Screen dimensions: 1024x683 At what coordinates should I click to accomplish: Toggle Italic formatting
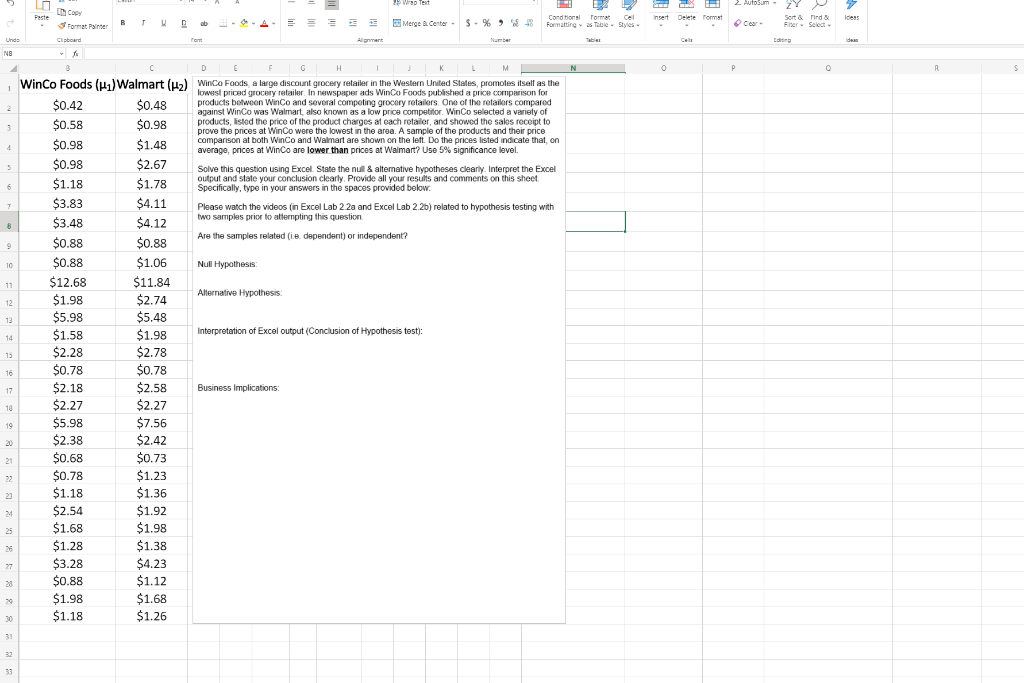143,23
